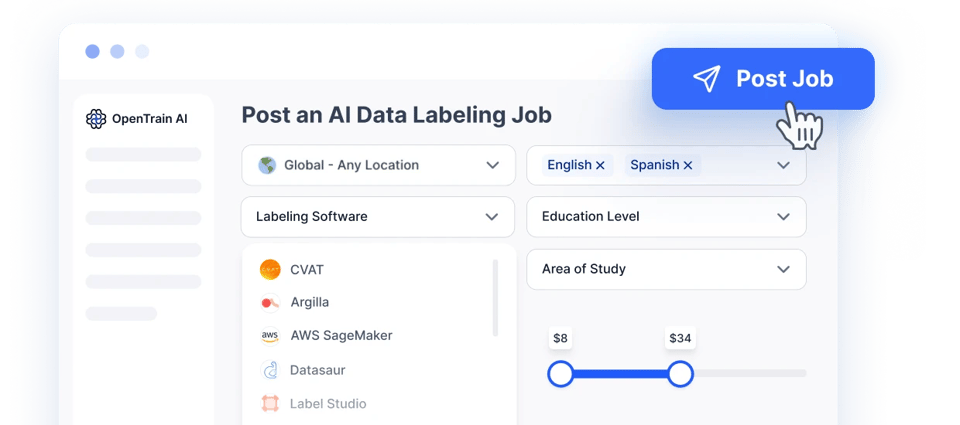Select the CVAT icon in software list
This screenshot has width=960, height=425.
click(x=270, y=269)
